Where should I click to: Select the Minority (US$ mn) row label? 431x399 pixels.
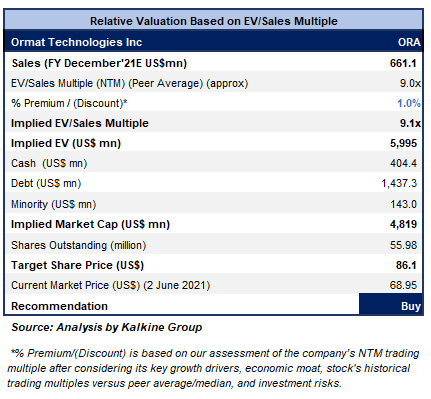[x=53, y=204]
